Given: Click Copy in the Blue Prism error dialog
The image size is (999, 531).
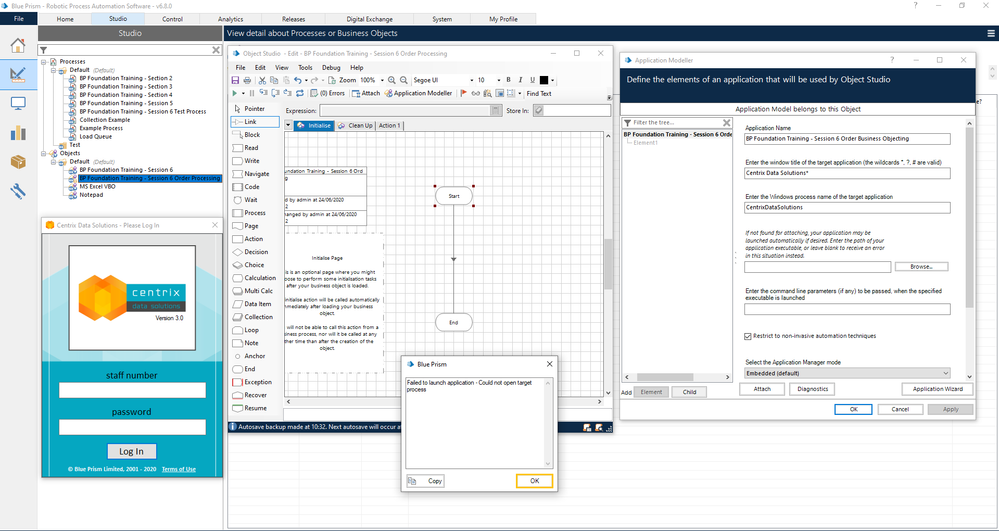Looking at the screenshot, I should click(x=426, y=481).
